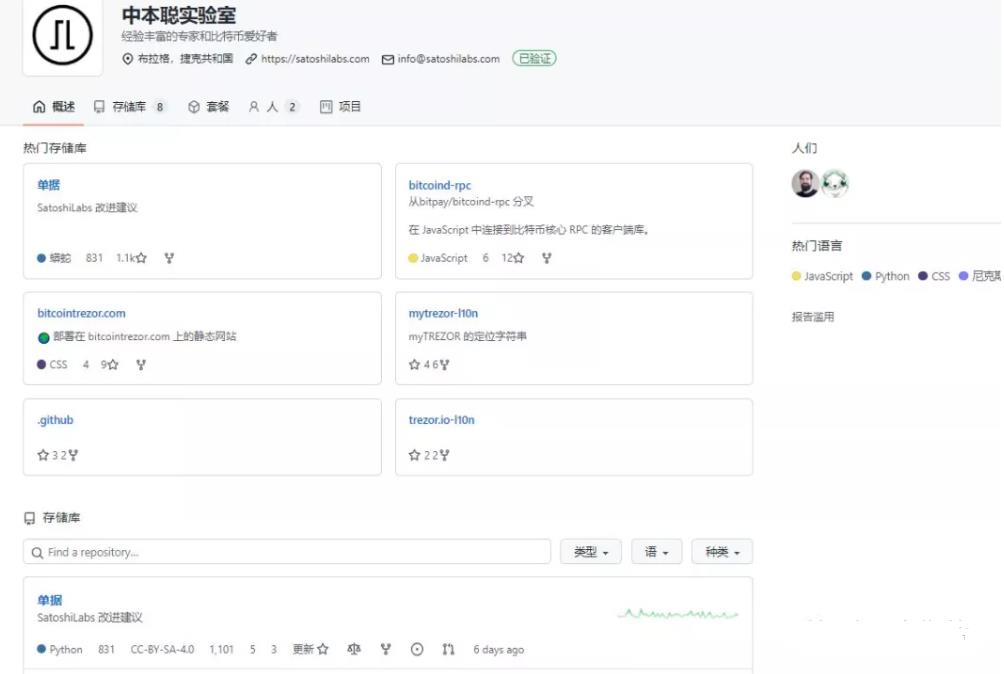
Task: Click the envelope mail icon
Action: click(387, 60)
